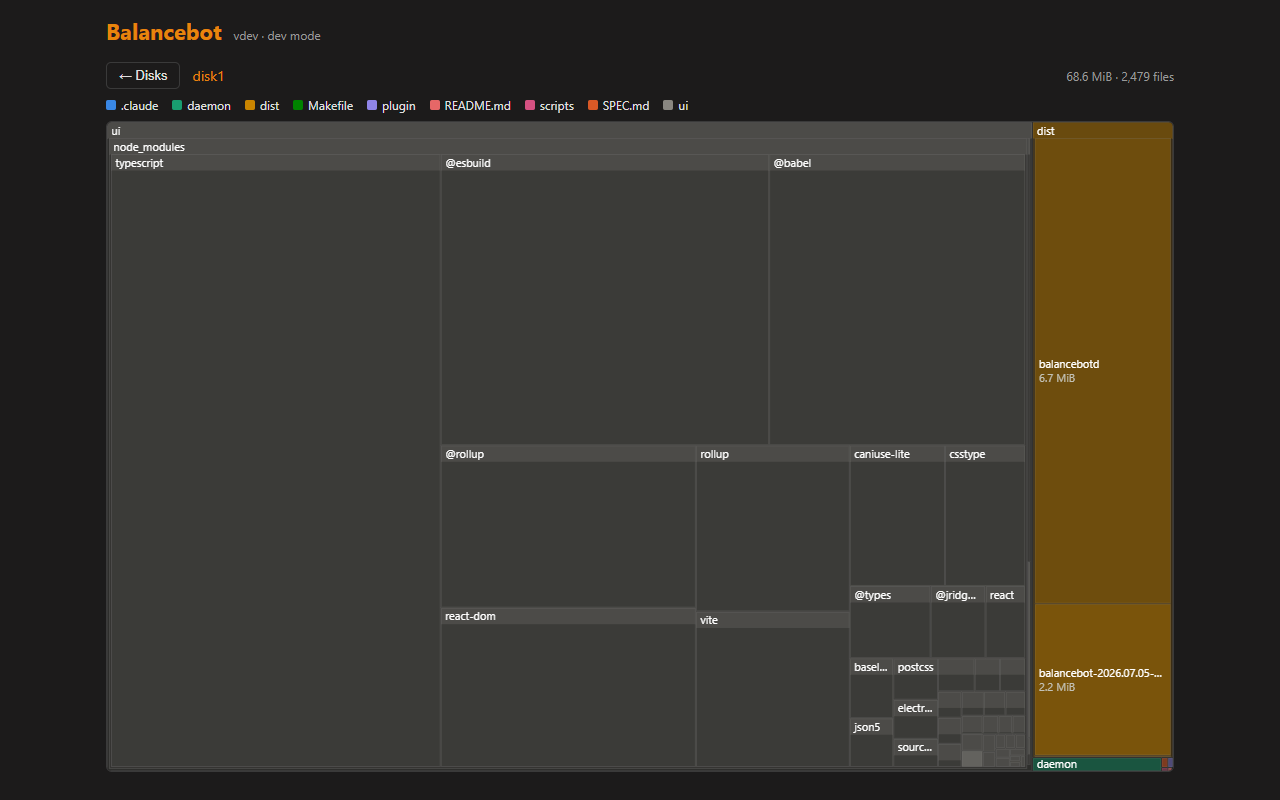Click the Balancebot app title
The width and height of the screenshot is (1280, 800).
[x=164, y=33]
